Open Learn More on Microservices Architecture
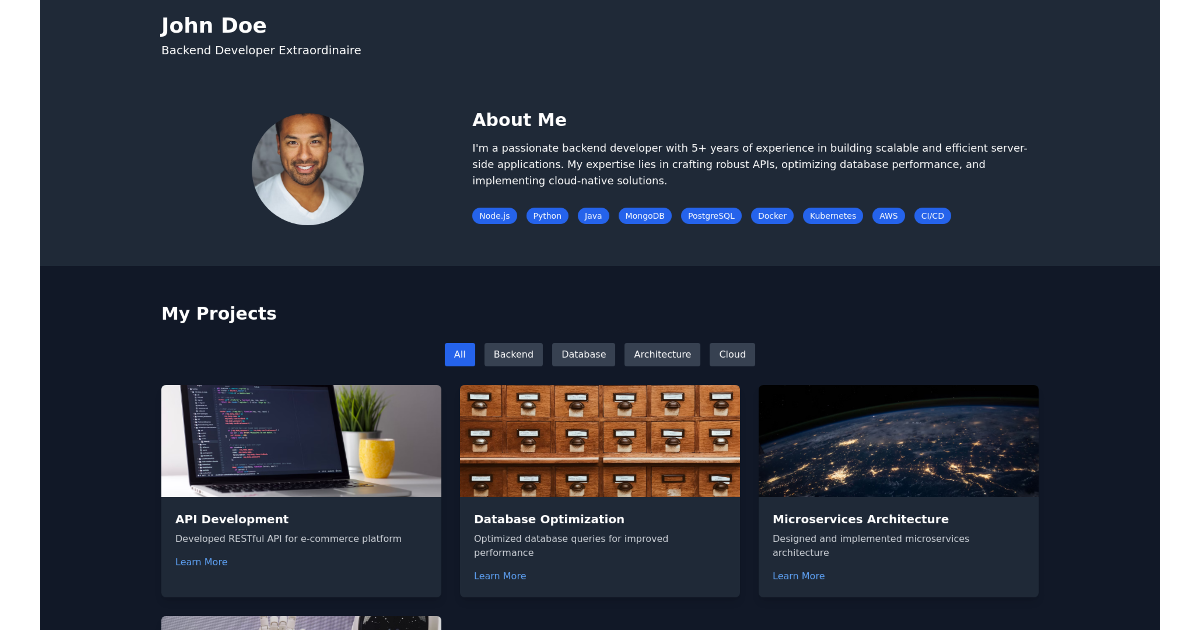 click(798, 575)
